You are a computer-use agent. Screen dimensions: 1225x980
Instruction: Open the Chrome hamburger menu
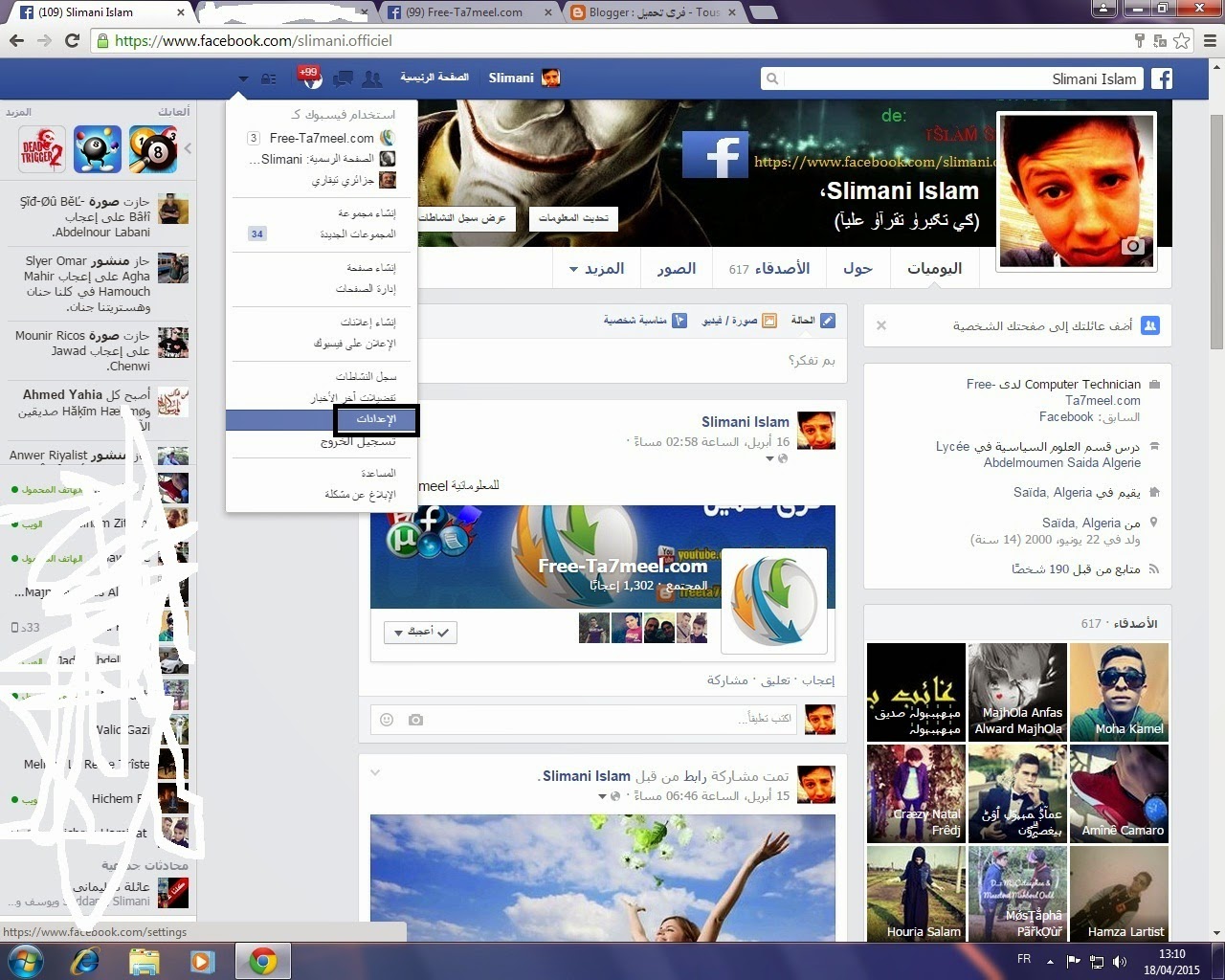[1209, 40]
